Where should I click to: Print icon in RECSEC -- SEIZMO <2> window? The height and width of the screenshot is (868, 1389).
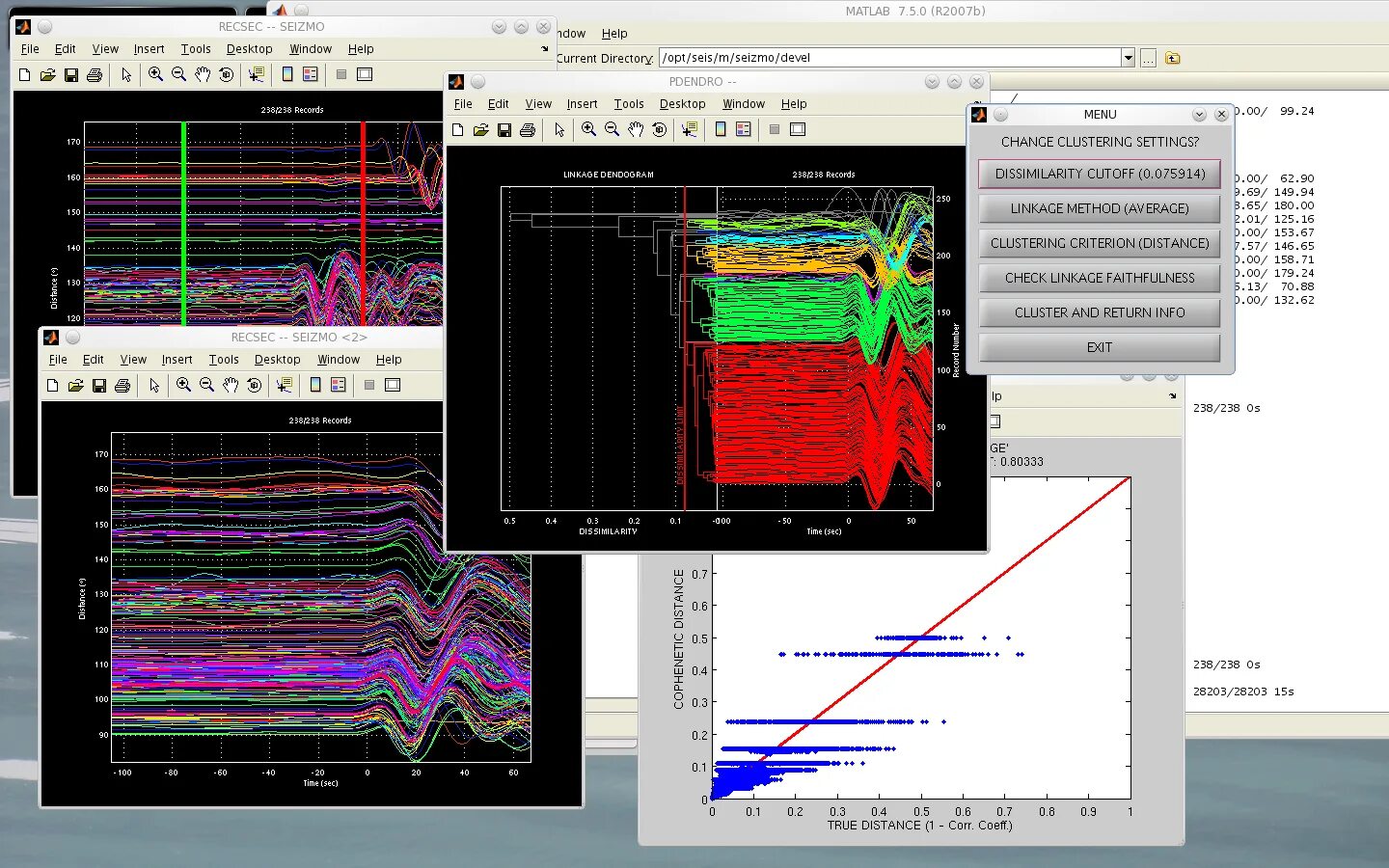[123, 385]
